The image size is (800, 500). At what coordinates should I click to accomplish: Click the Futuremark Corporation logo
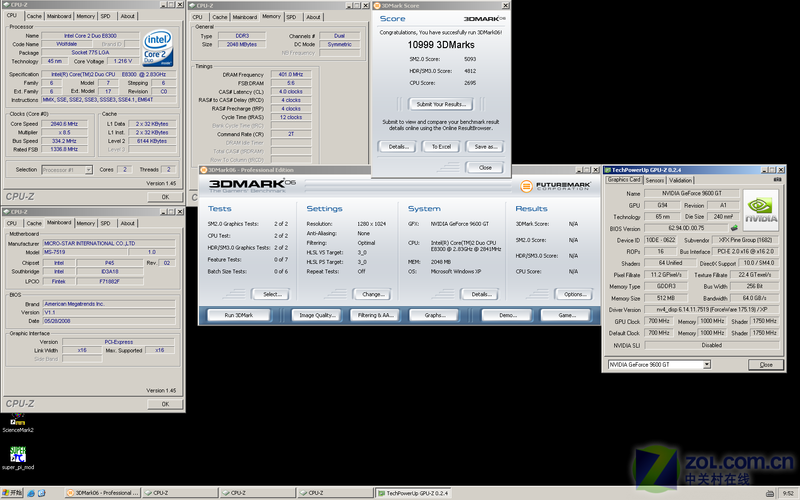click(556, 186)
